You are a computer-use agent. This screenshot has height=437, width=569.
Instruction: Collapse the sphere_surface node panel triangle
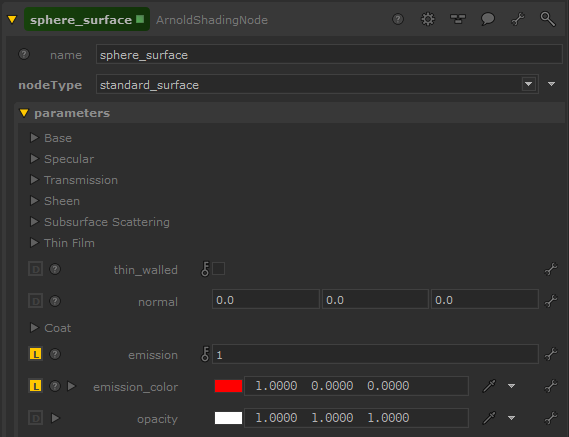(x=12, y=19)
